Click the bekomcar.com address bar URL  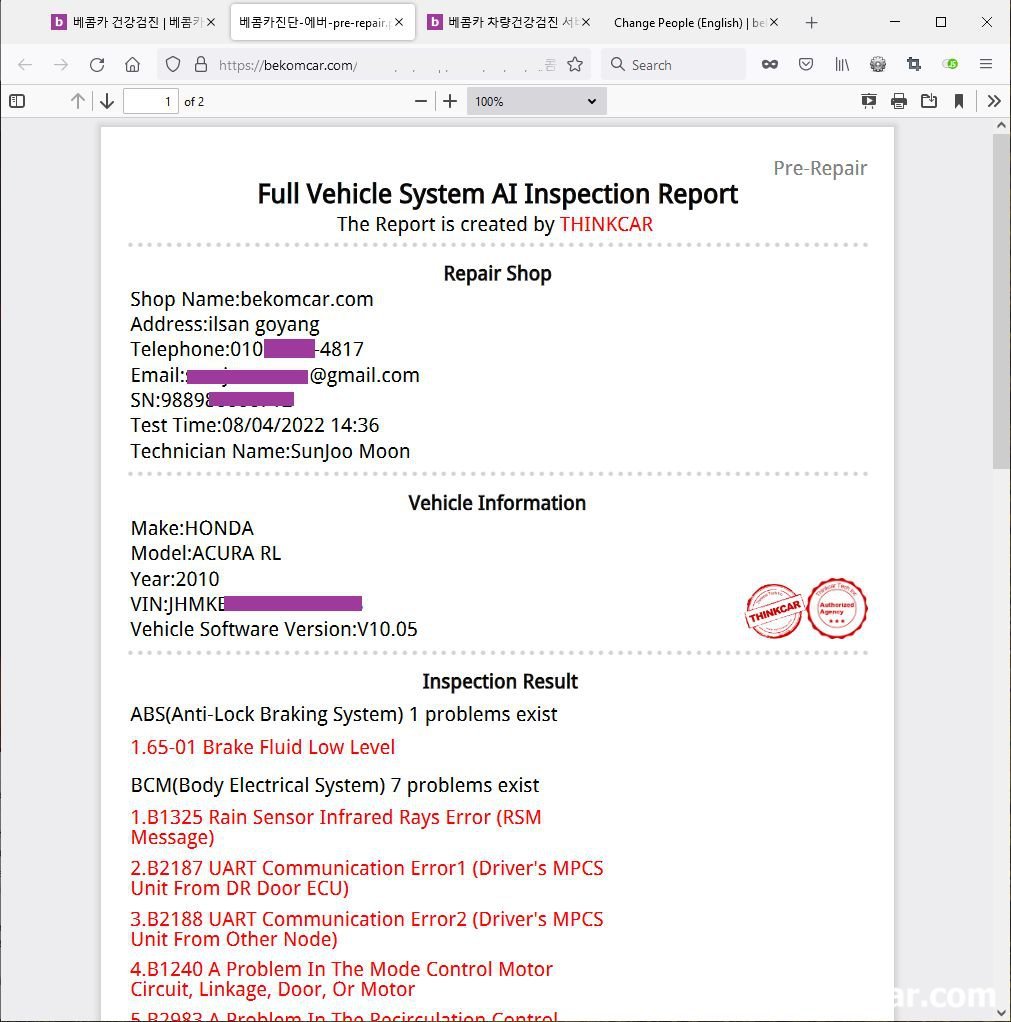(x=287, y=65)
